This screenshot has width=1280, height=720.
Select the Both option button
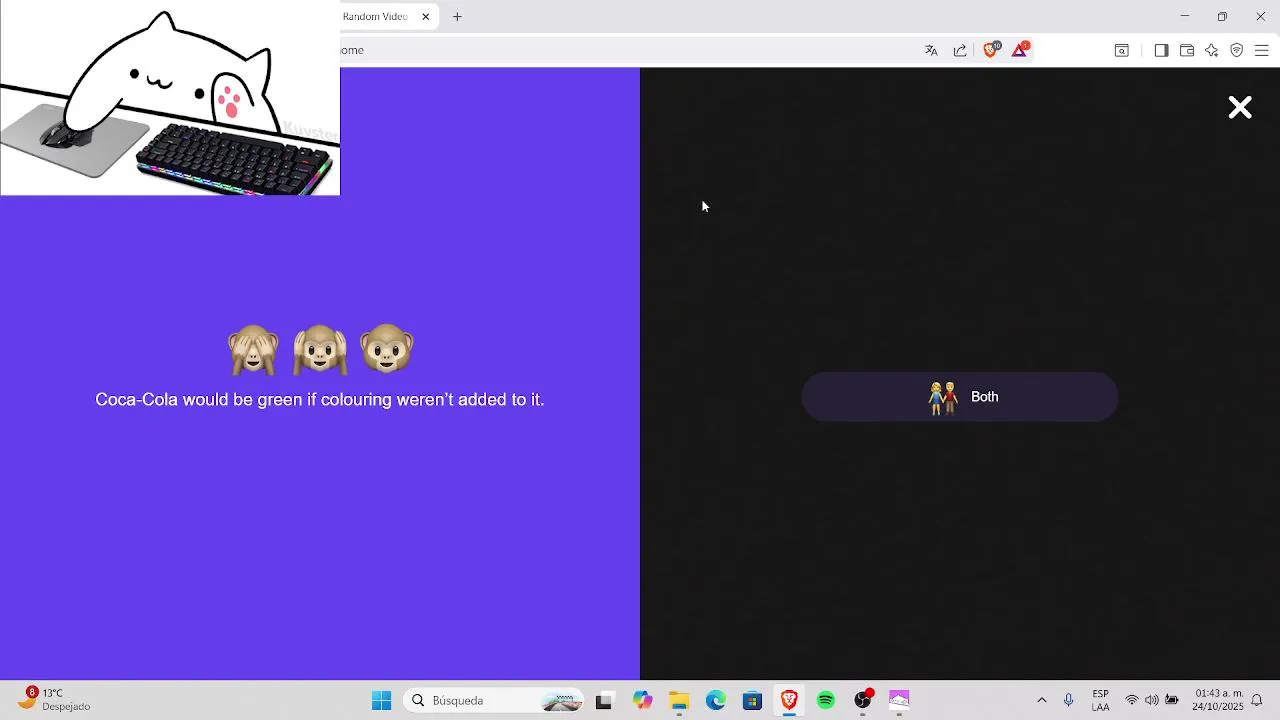pos(960,397)
